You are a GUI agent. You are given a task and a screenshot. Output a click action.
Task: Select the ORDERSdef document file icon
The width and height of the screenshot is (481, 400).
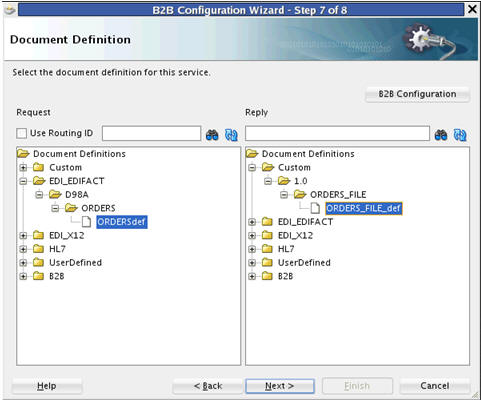86,222
